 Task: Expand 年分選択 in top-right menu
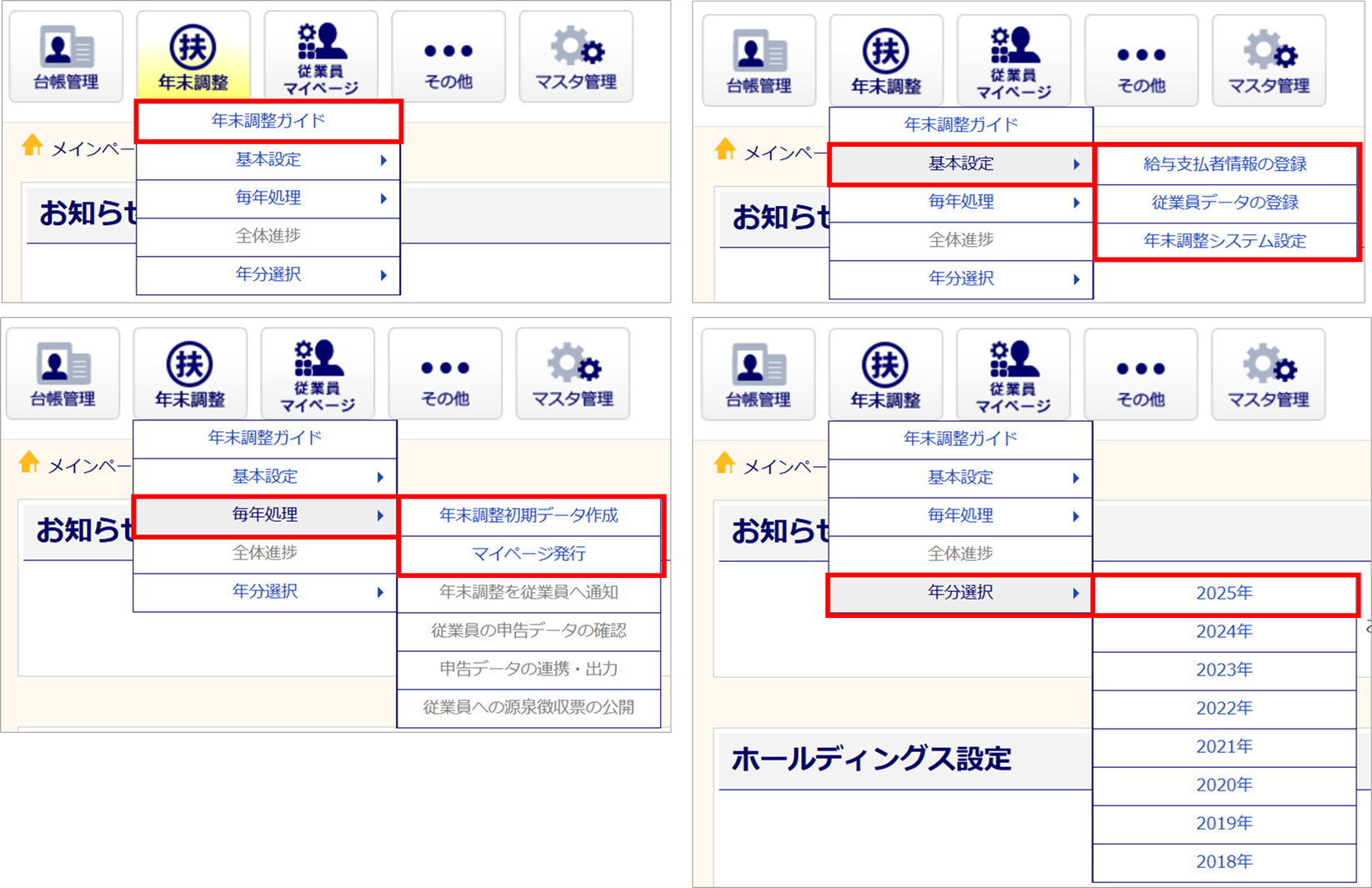click(x=961, y=278)
